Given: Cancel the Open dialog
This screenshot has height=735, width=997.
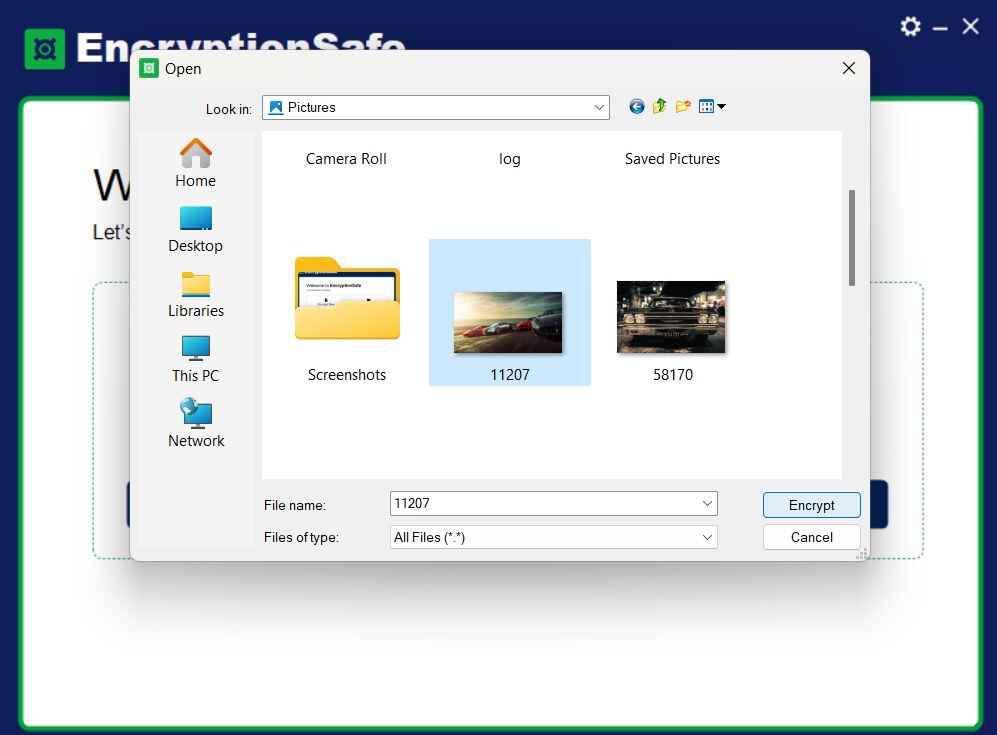Looking at the screenshot, I should click(x=811, y=537).
